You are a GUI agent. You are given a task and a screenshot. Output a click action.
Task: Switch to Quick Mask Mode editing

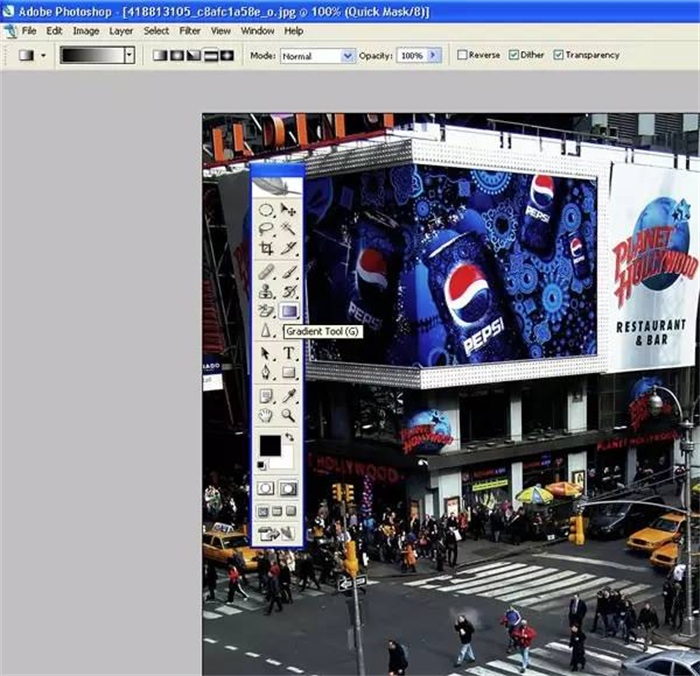(x=288, y=488)
